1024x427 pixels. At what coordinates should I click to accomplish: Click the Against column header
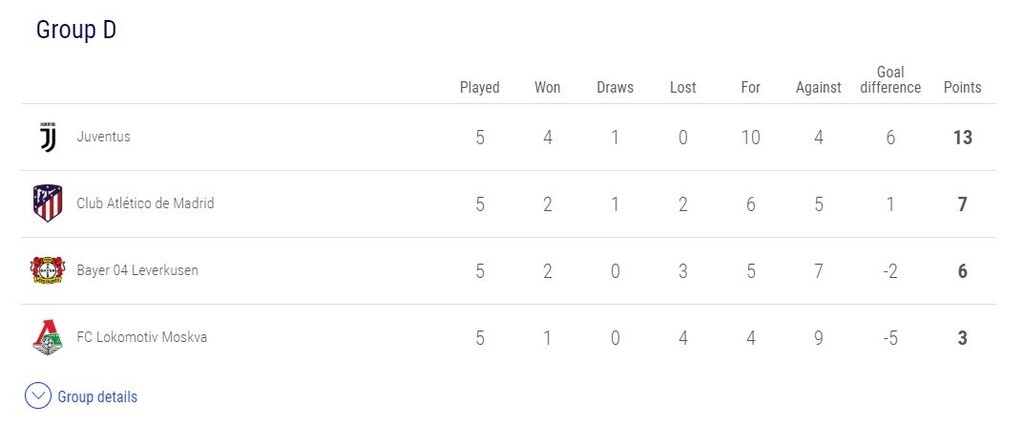[818, 87]
